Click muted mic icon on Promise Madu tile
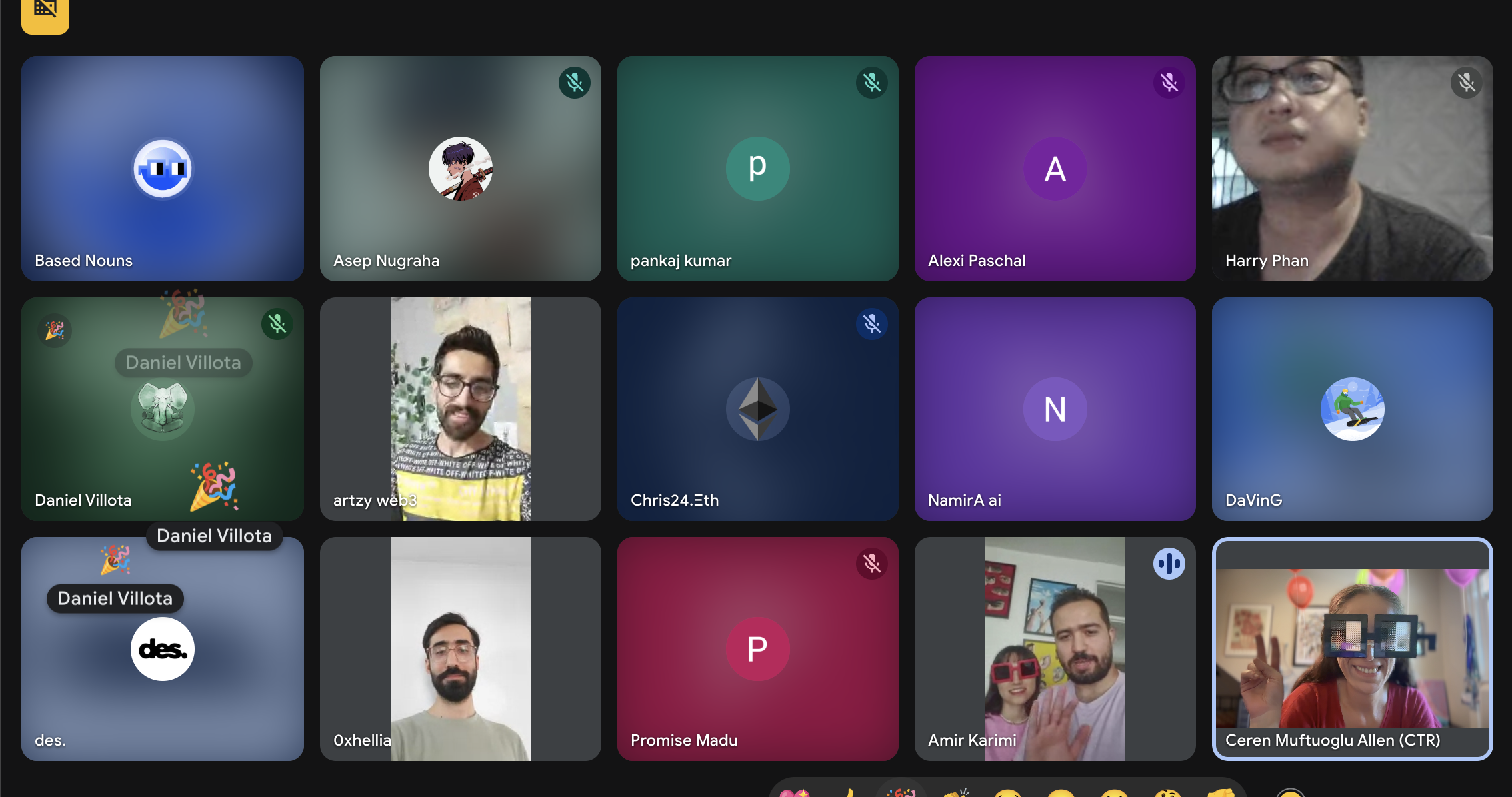This screenshot has width=1512, height=797. tap(871, 564)
